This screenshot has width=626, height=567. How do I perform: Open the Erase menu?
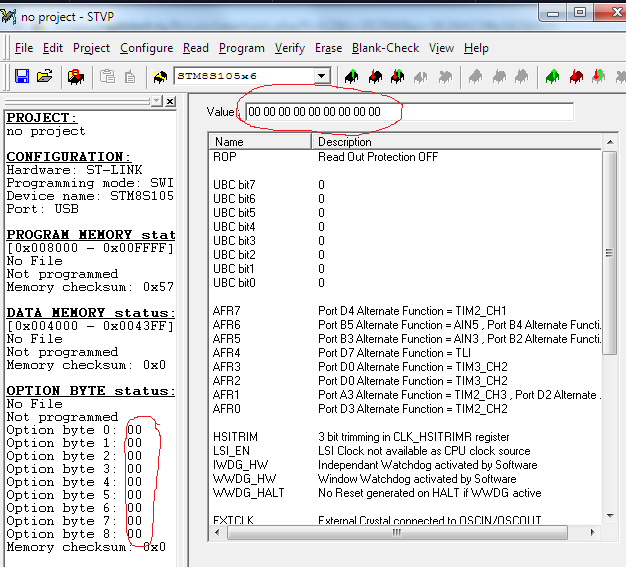(328, 48)
